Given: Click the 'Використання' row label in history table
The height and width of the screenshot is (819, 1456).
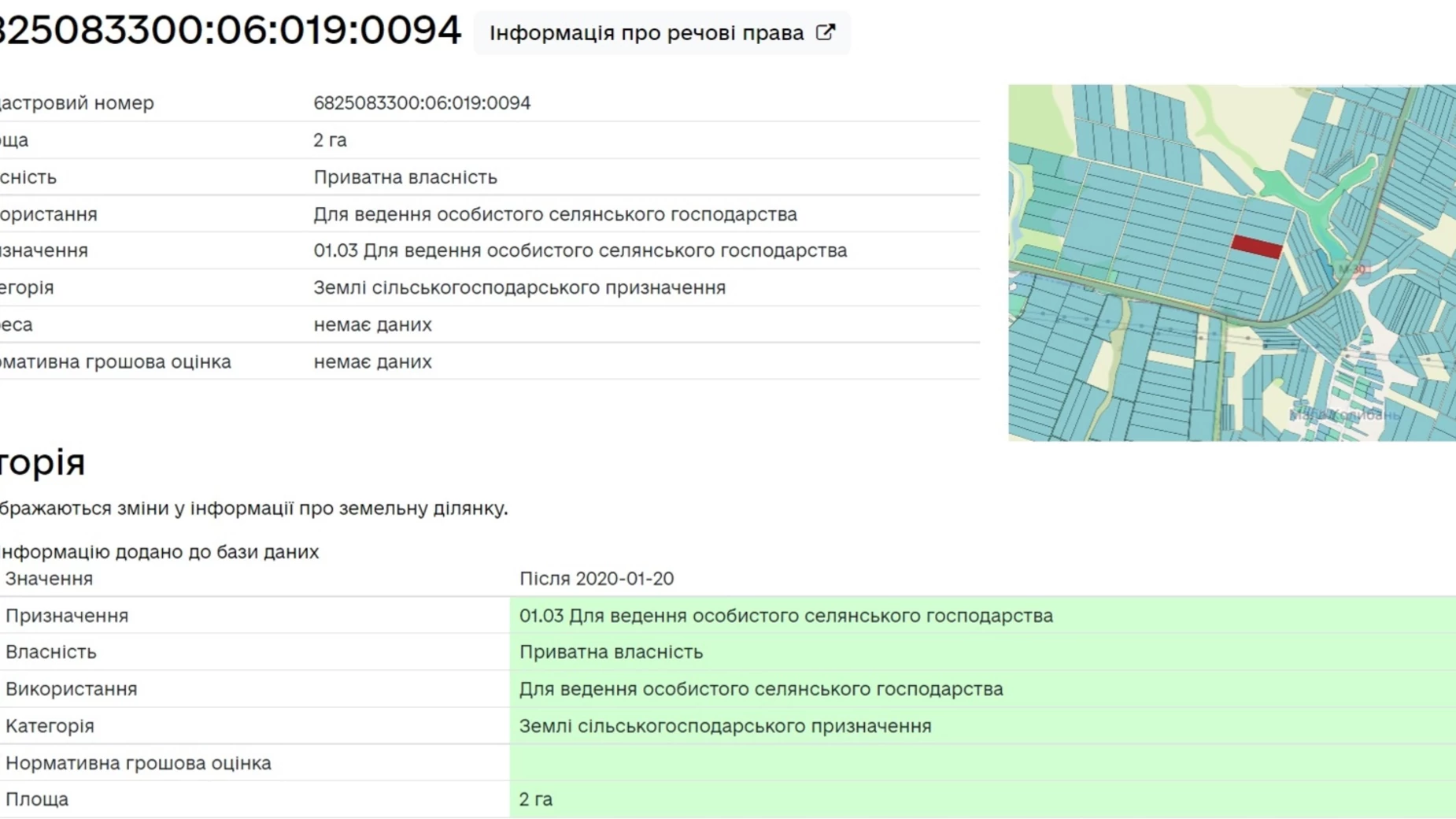Looking at the screenshot, I should click(x=71, y=689).
